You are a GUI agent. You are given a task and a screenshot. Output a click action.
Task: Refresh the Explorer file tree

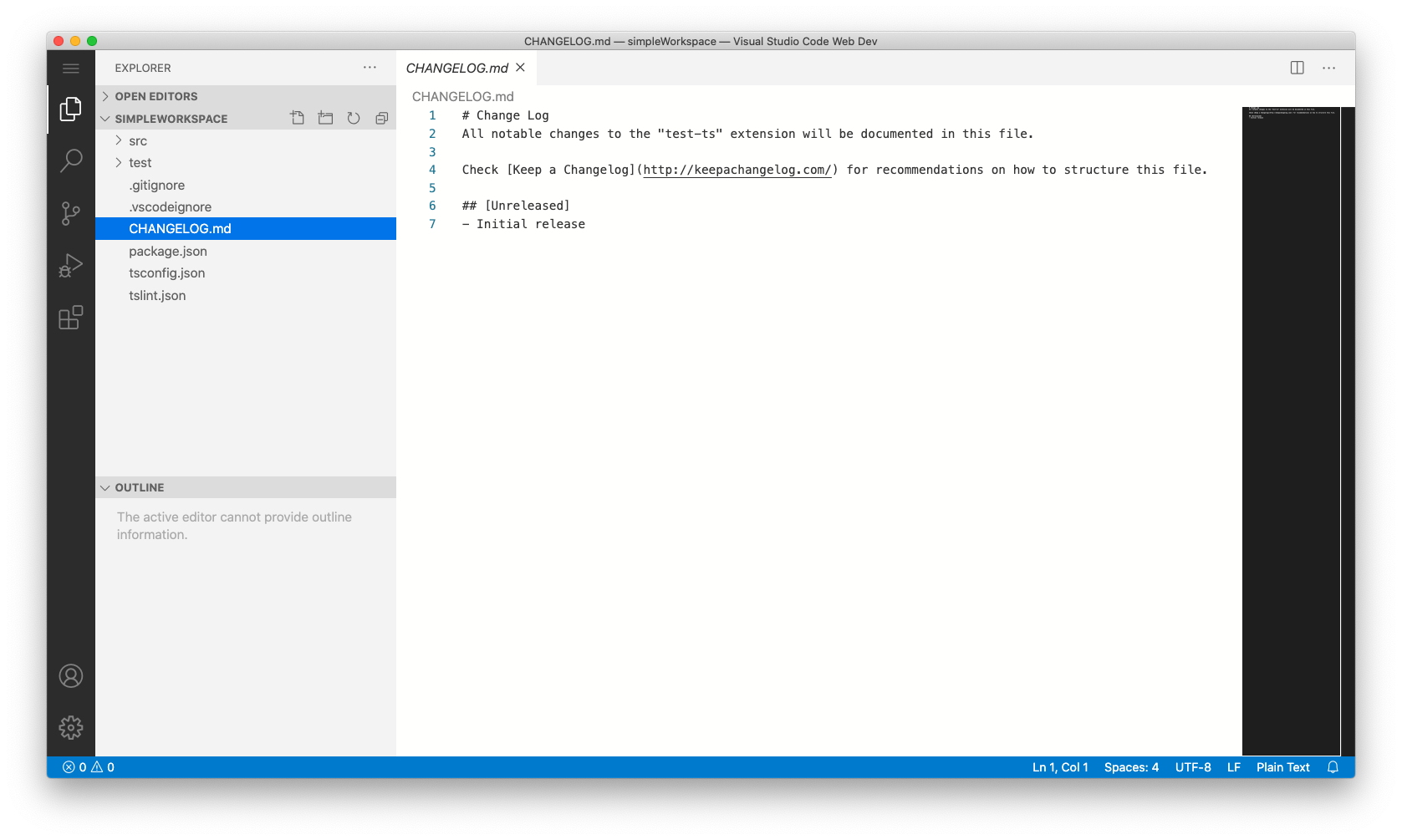pos(354,119)
